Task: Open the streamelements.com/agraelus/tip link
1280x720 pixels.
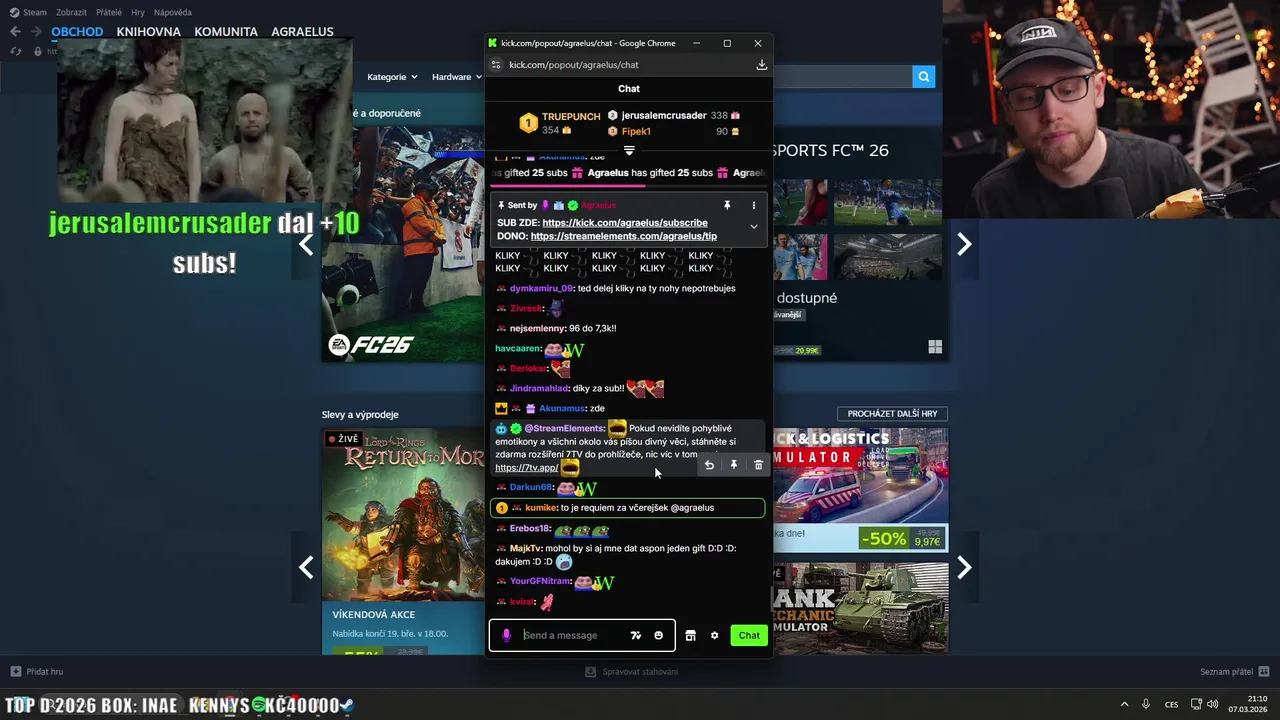Action: [x=624, y=236]
